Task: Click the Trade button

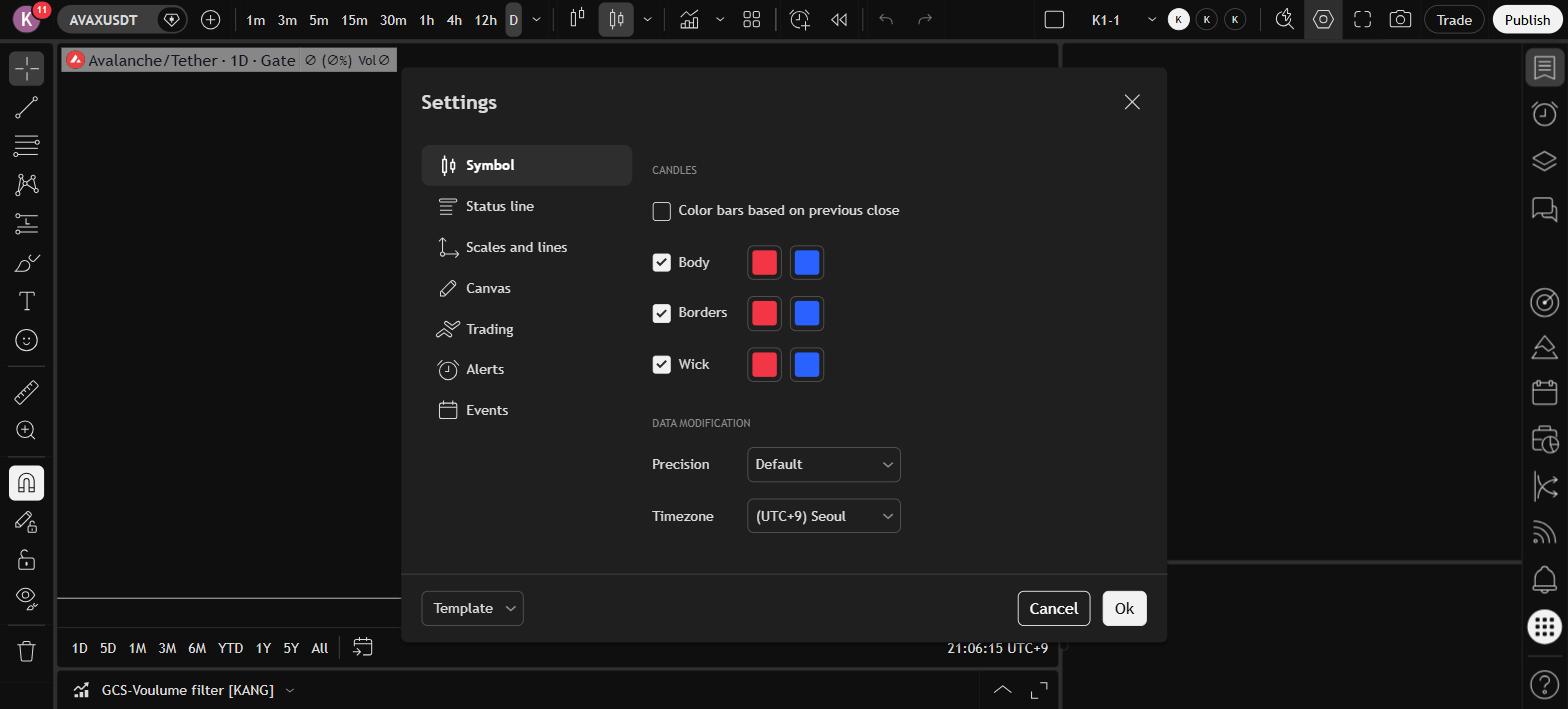Action: [1454, 19]
